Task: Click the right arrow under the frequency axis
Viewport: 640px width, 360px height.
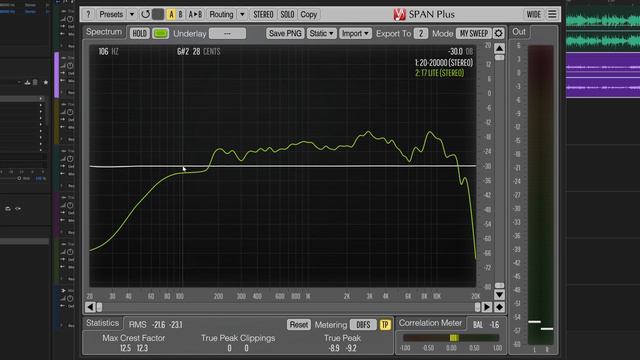Action: [x=487, y=307]
